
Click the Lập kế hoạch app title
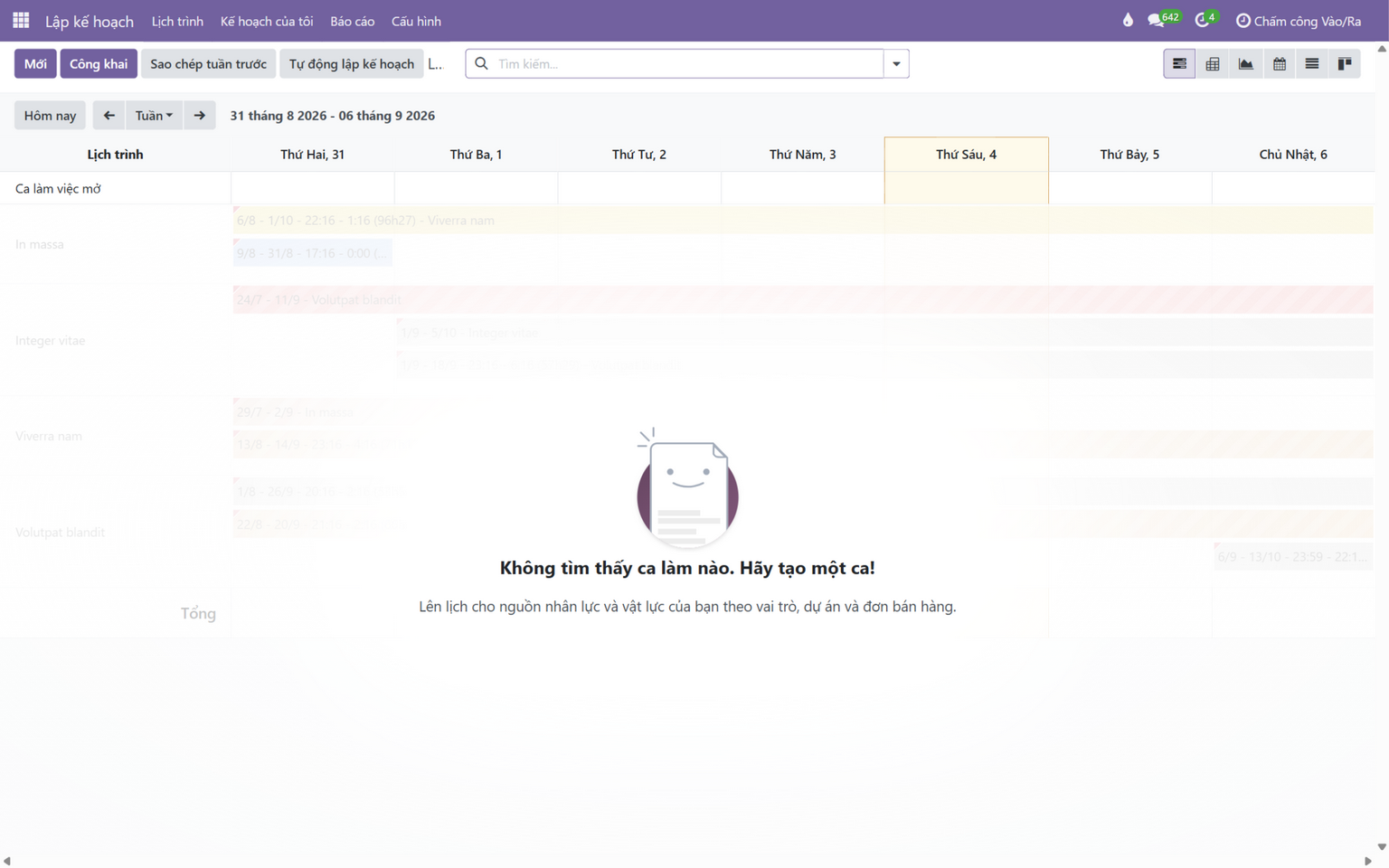point(90,21)
